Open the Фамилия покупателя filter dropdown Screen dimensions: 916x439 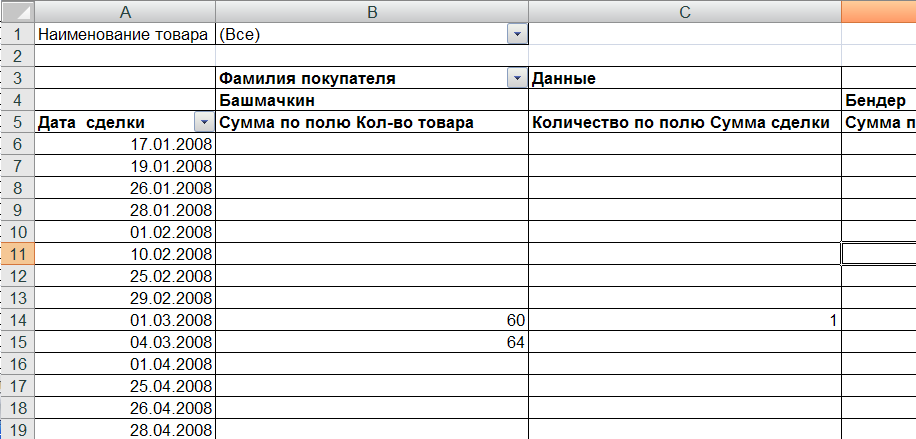click(517, 78)
